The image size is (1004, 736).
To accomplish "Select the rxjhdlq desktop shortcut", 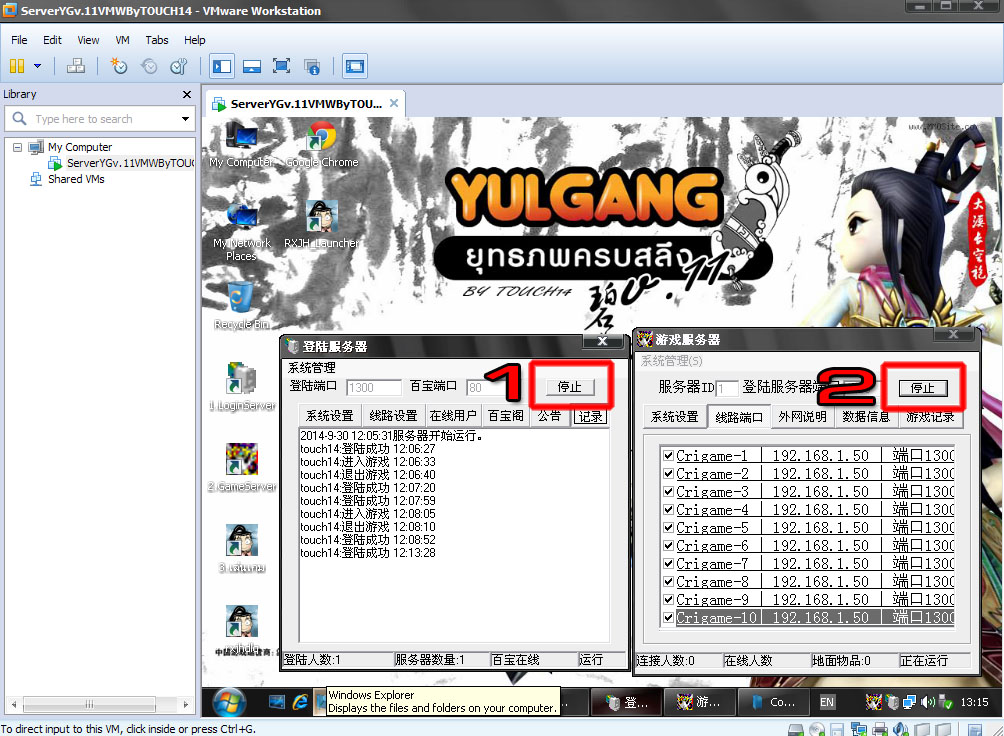I will coord(241,629).
